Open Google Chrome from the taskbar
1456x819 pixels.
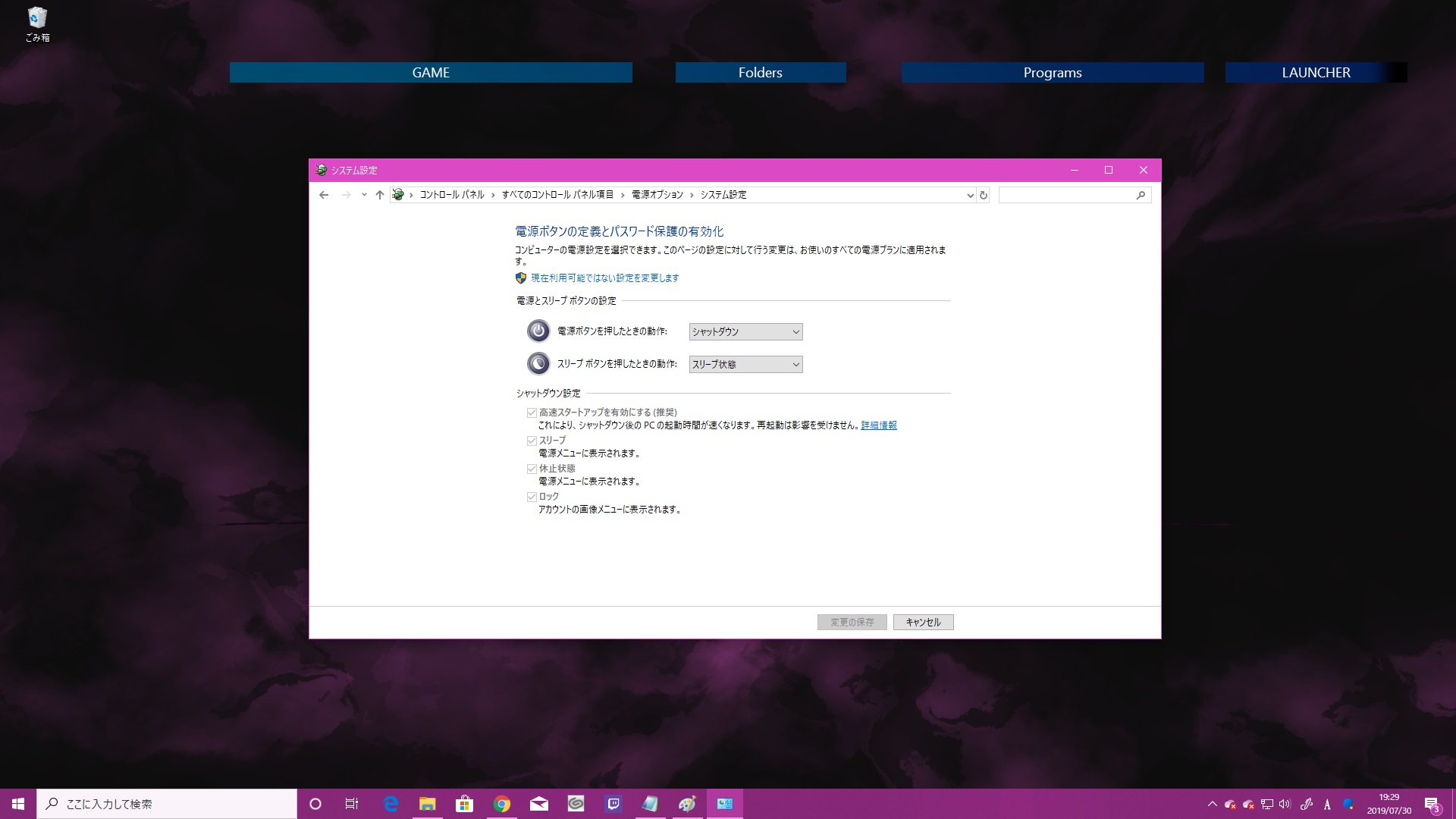click(502, 804)
